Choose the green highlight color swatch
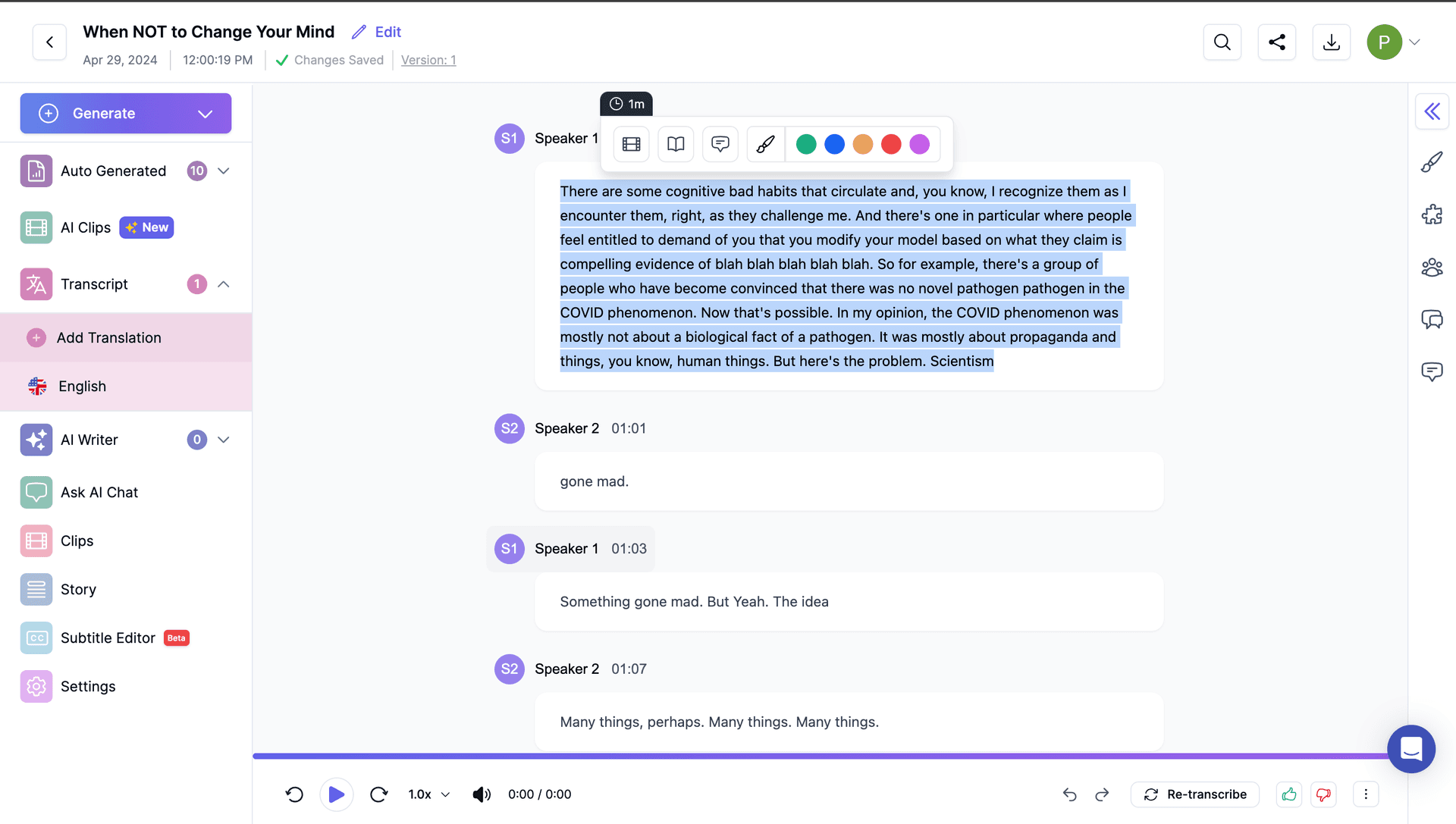This screenshot has height=824, width=1456. (806, 144)
